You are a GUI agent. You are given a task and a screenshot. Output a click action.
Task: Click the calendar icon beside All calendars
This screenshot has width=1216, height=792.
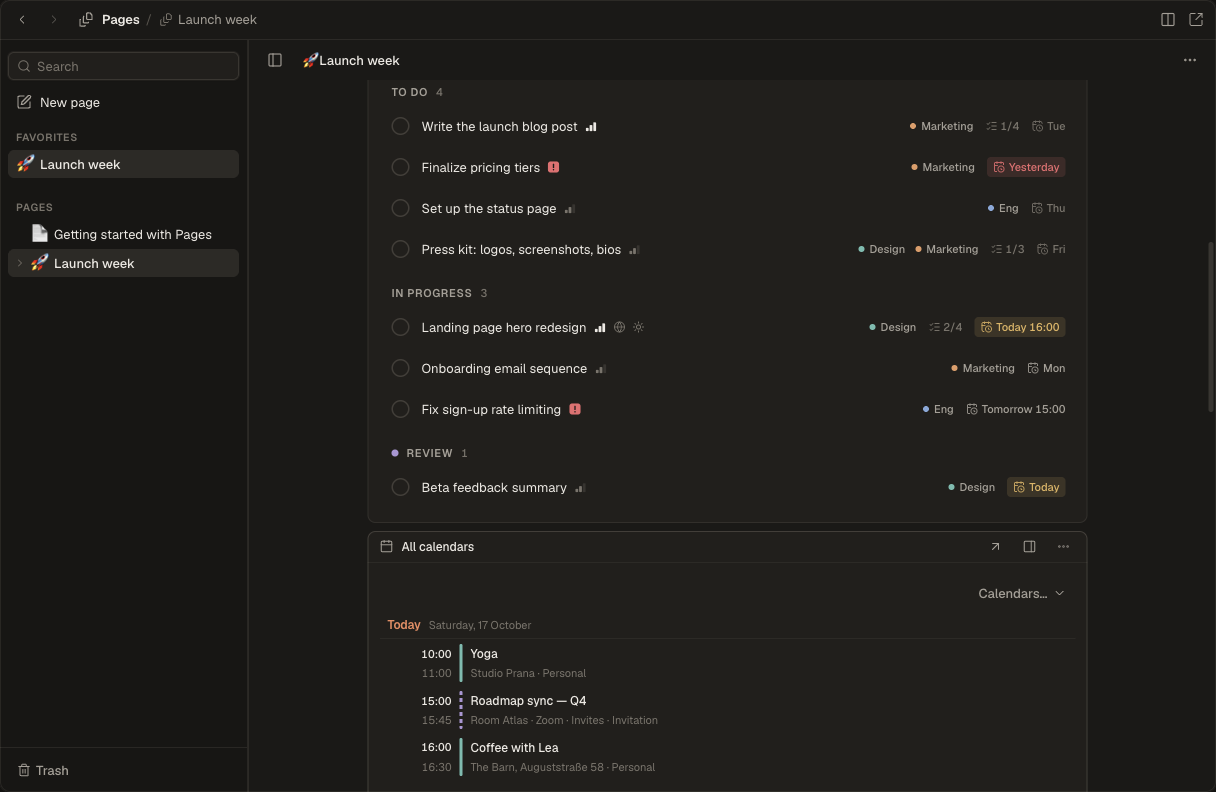386,546
